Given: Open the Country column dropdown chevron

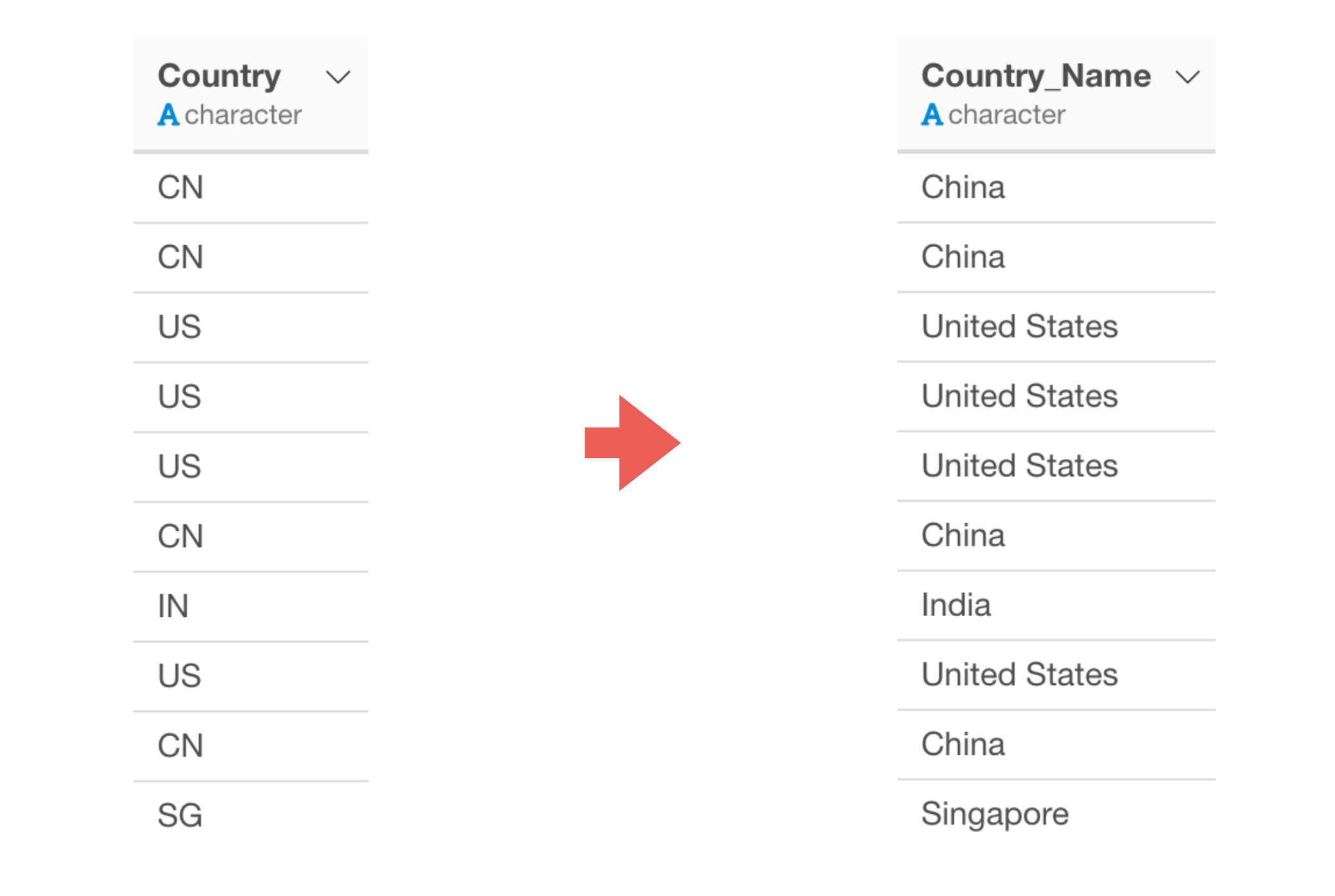Looking at the screenshot, I should click(x=338, y=78).
